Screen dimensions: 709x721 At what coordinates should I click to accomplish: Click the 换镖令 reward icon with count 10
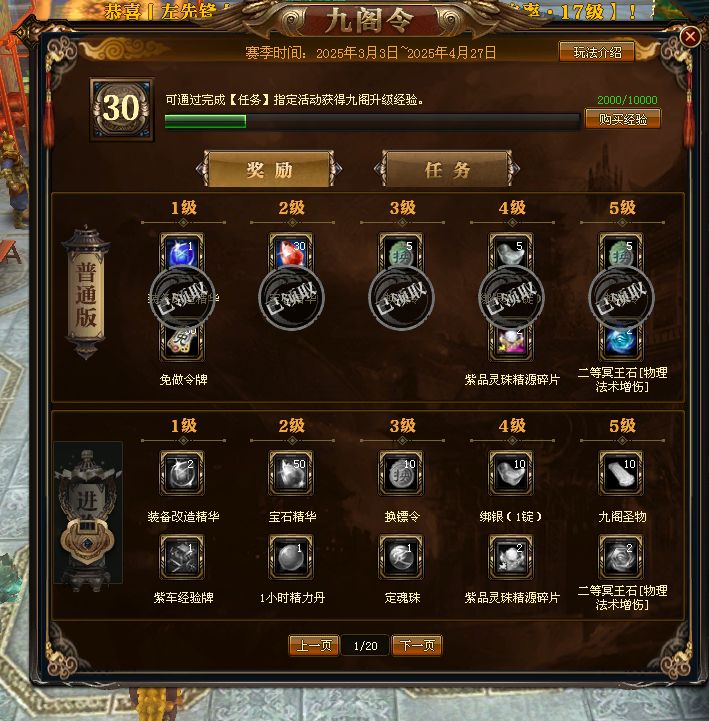point(401,473)
